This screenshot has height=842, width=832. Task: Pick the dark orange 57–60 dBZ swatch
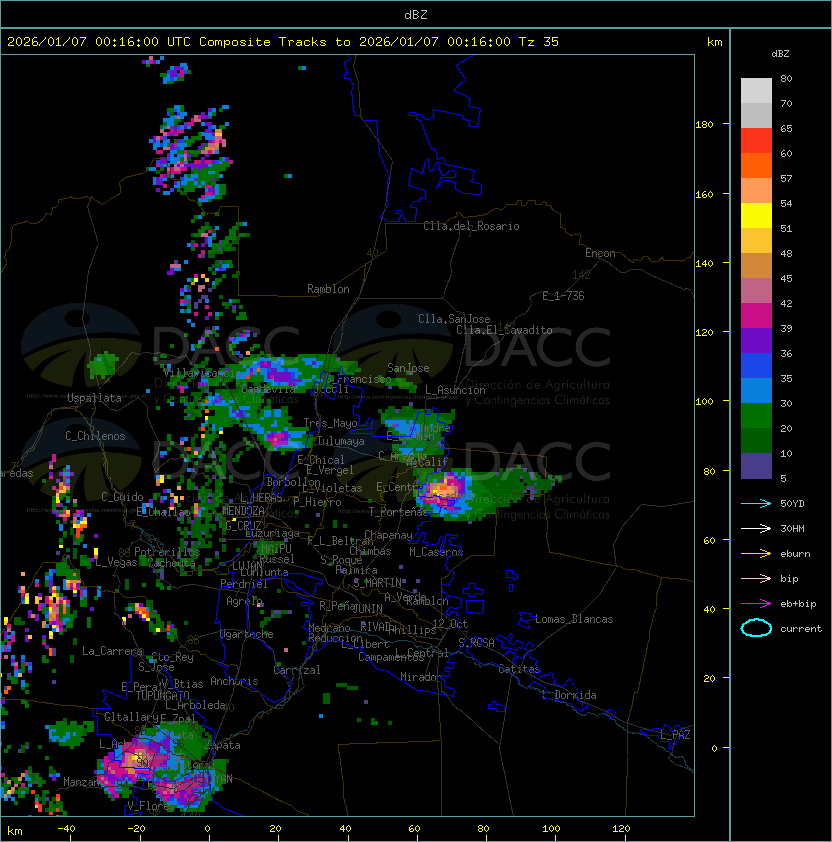click(x=756, y=166)
